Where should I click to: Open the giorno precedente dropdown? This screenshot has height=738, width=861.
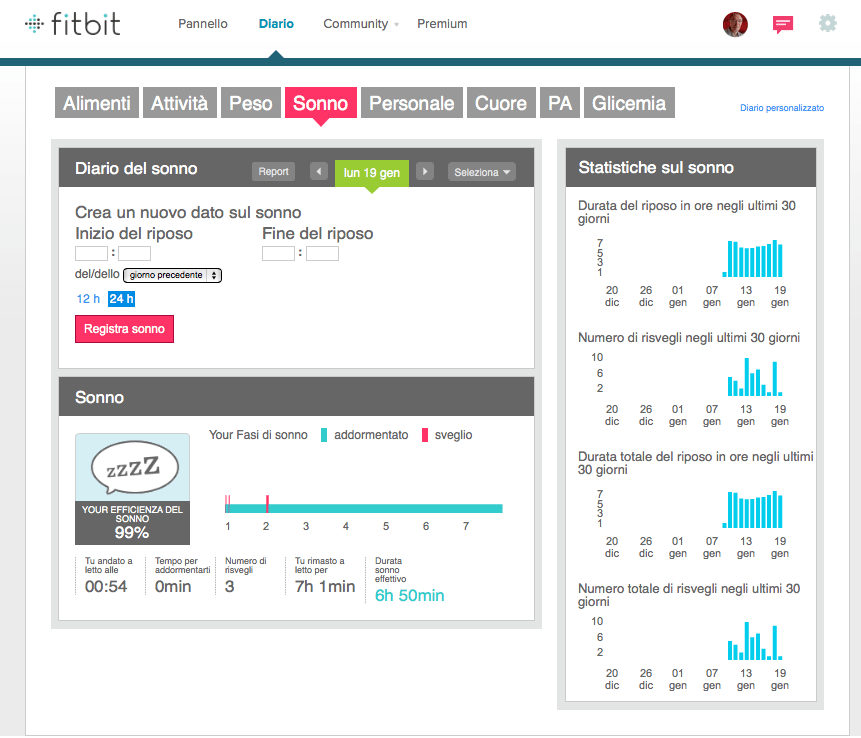[x=172, y=274]
